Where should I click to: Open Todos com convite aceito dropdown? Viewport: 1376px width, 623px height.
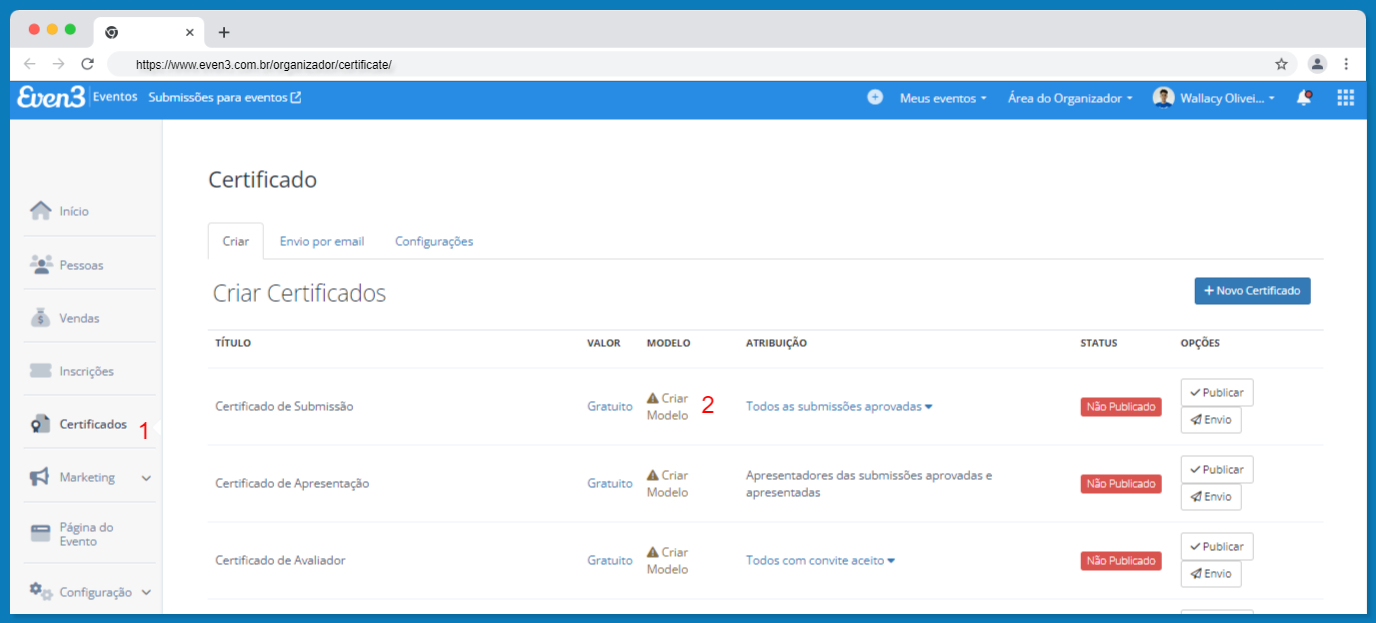coord(820,560)
